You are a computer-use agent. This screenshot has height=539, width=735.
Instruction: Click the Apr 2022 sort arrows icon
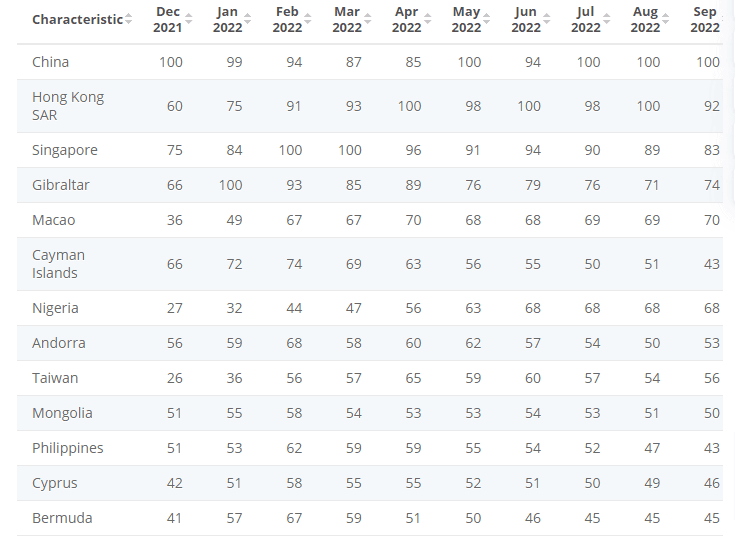pyautogui.click(x=428, y=20)
